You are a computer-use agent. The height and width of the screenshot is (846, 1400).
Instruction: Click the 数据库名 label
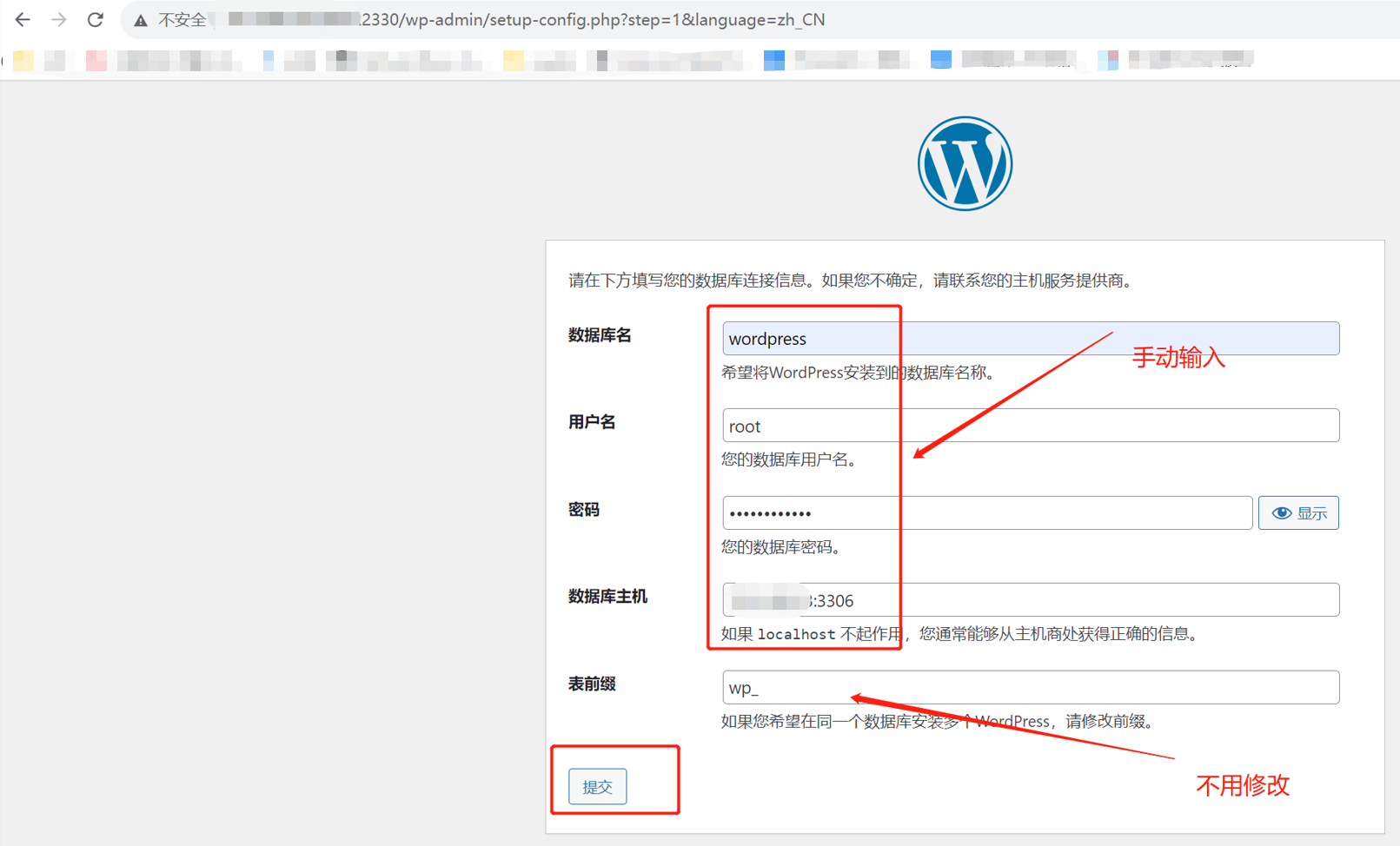[x=600, y=335]
